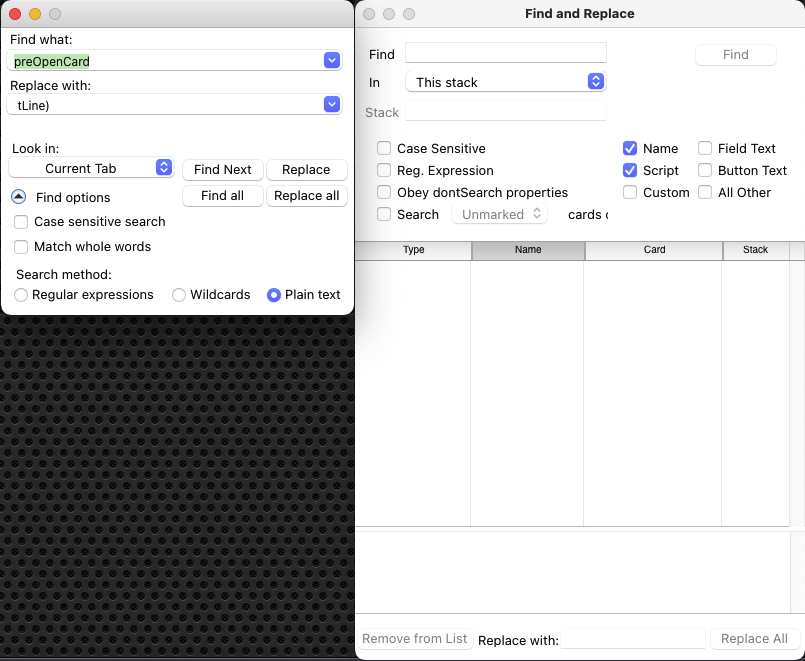Click the Find all button
805x661 pixels.
pyautogui.click(x=223, y=196)
